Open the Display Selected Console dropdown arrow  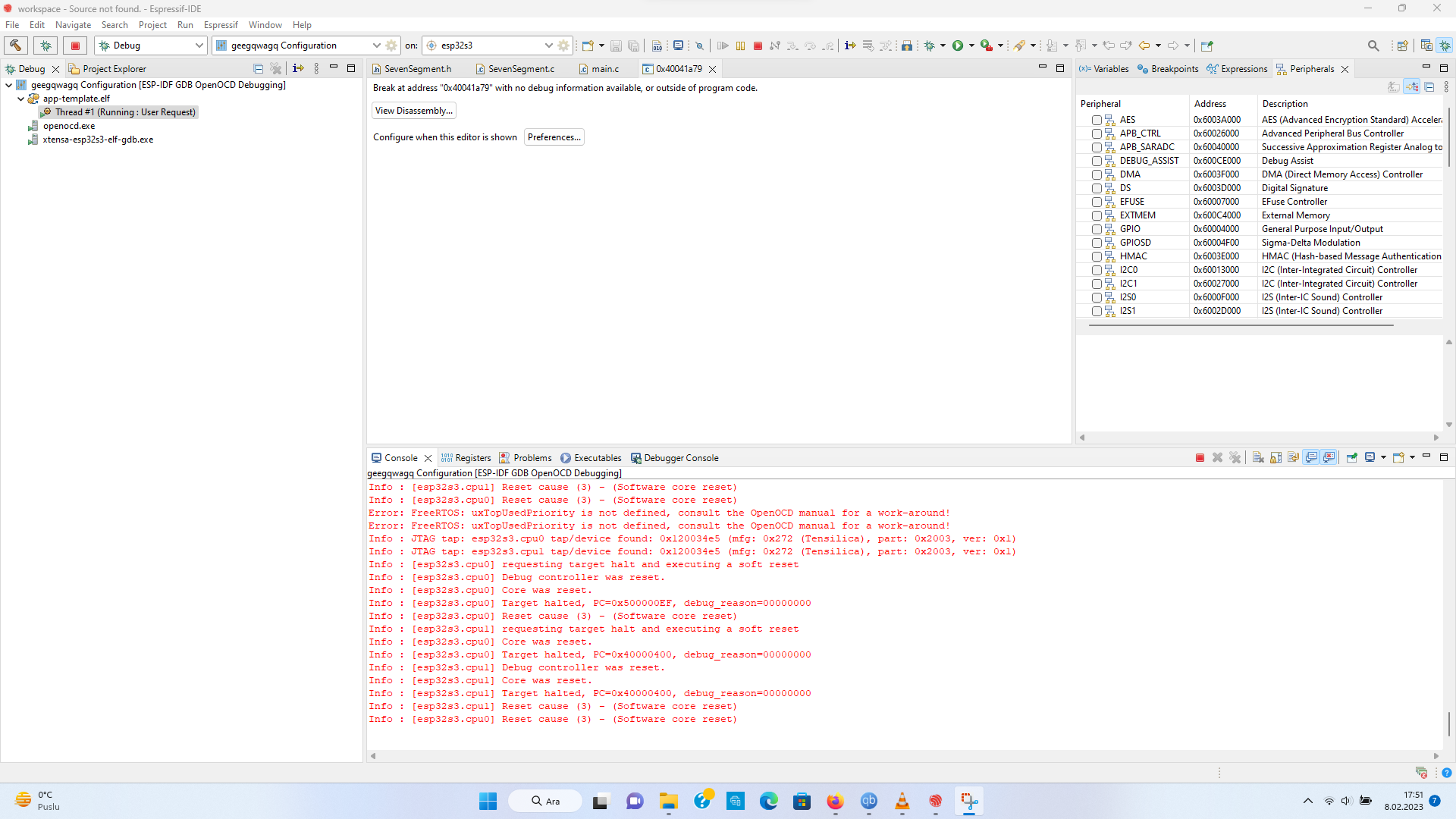coord(1383,458)
